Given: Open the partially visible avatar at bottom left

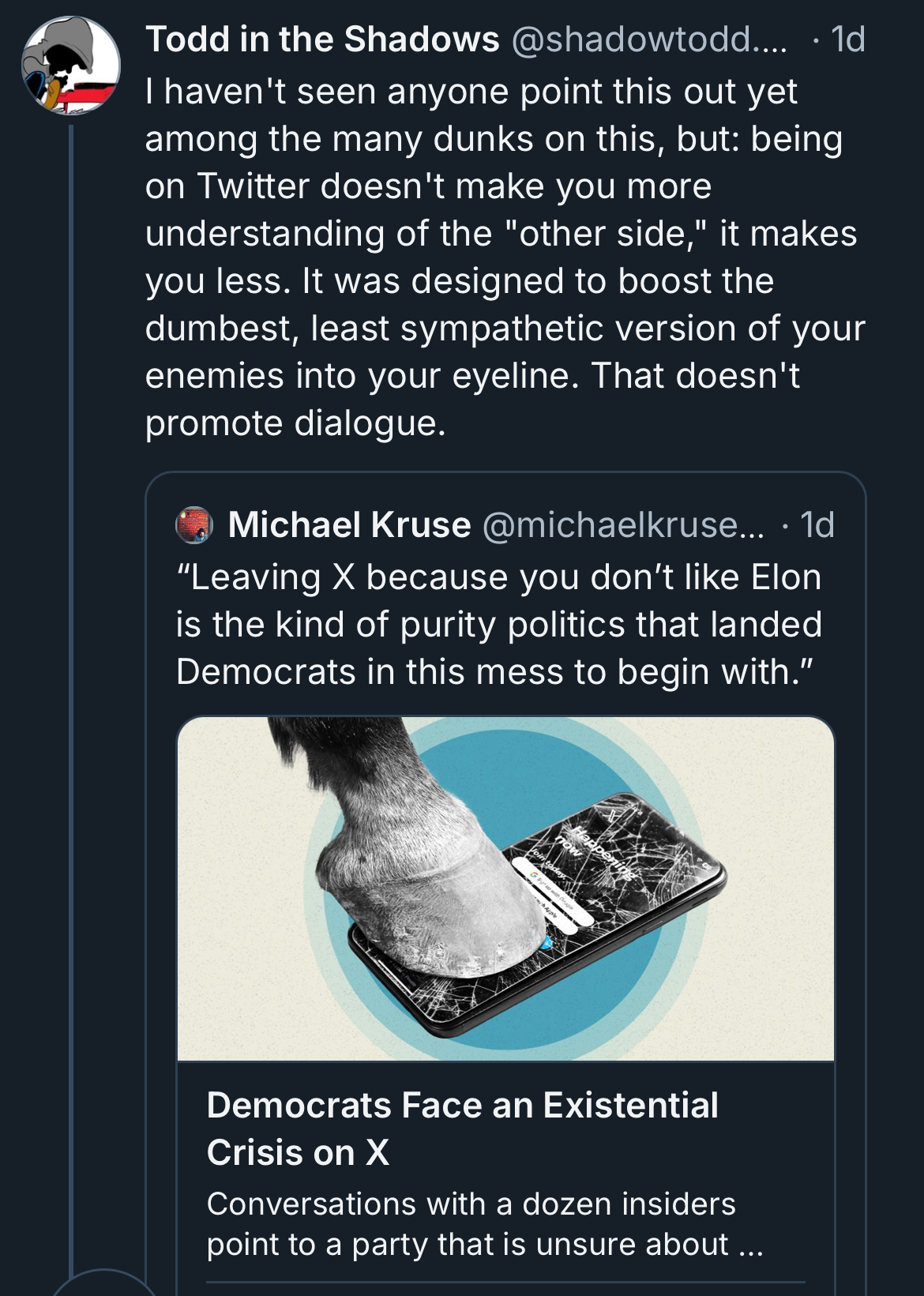Looking at the screenshot, I should coord(103,1283).
